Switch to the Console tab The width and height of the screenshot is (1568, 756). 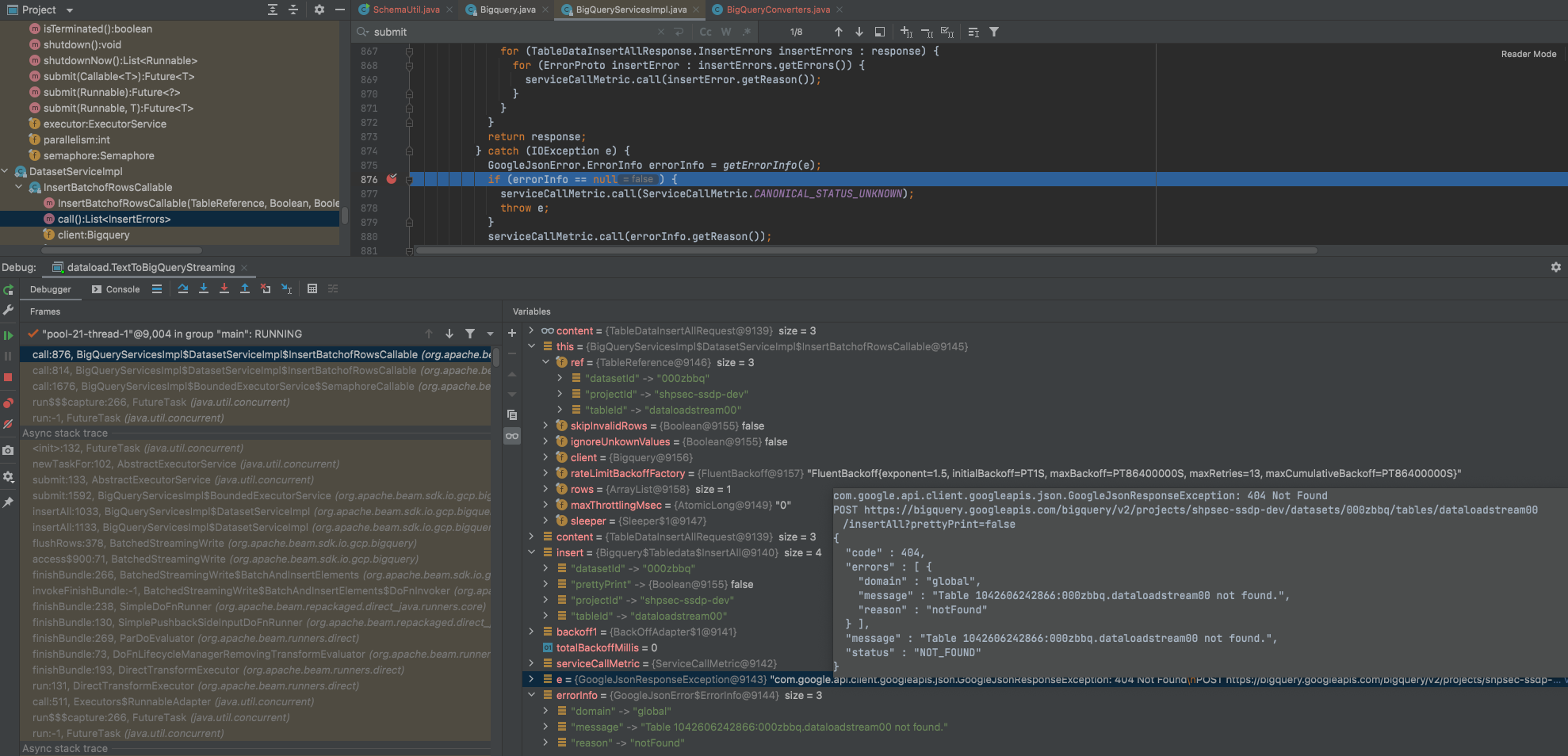tap(122, 288)
